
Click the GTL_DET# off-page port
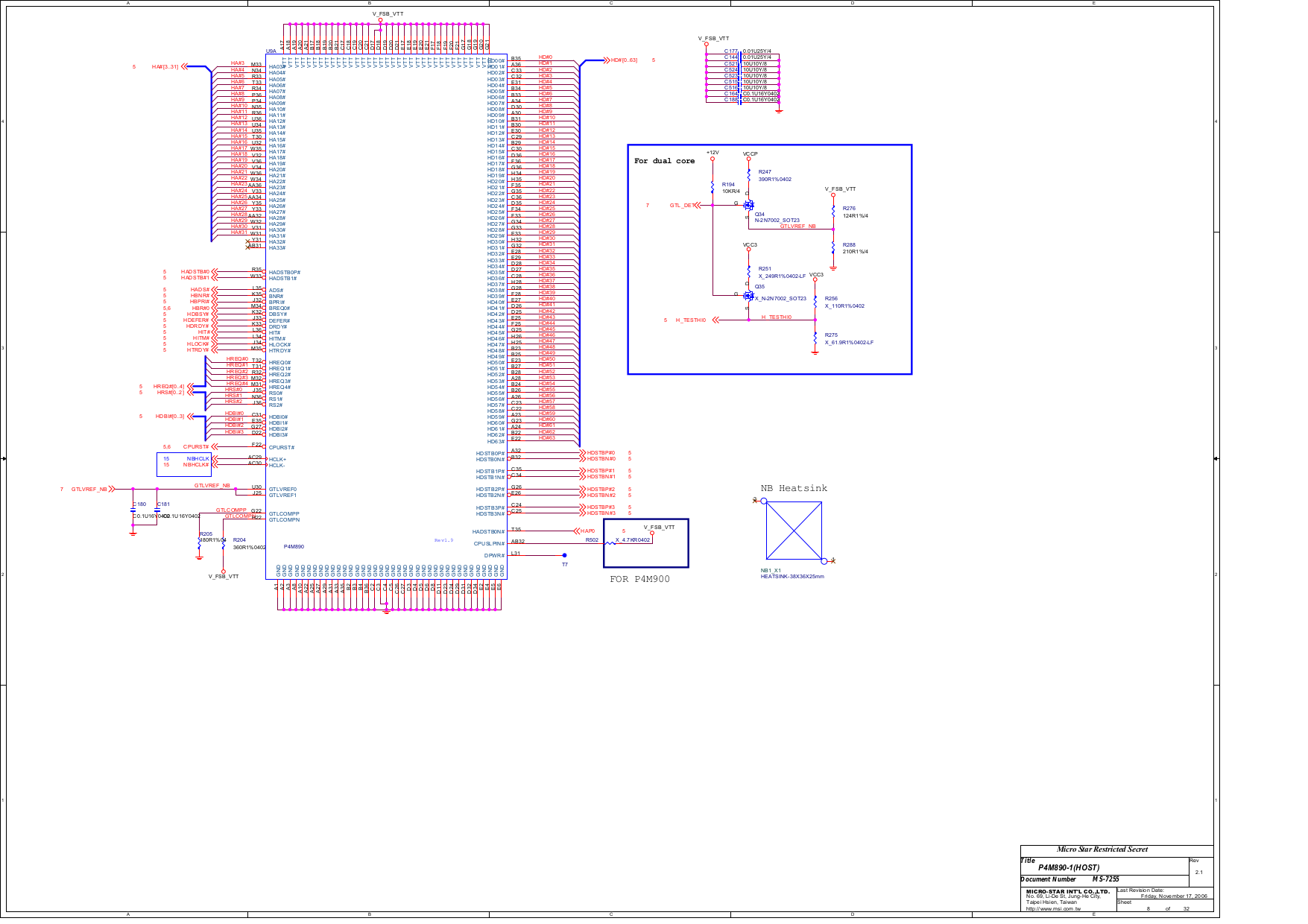pyautogui.click(x=685, y=206)
